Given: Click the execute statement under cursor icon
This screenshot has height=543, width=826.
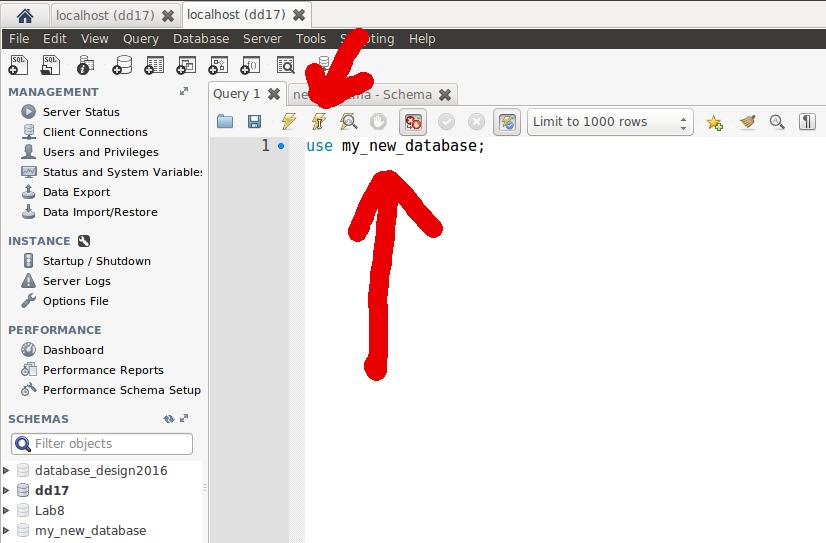Looking at the screenshot, I should click(319, 122).
